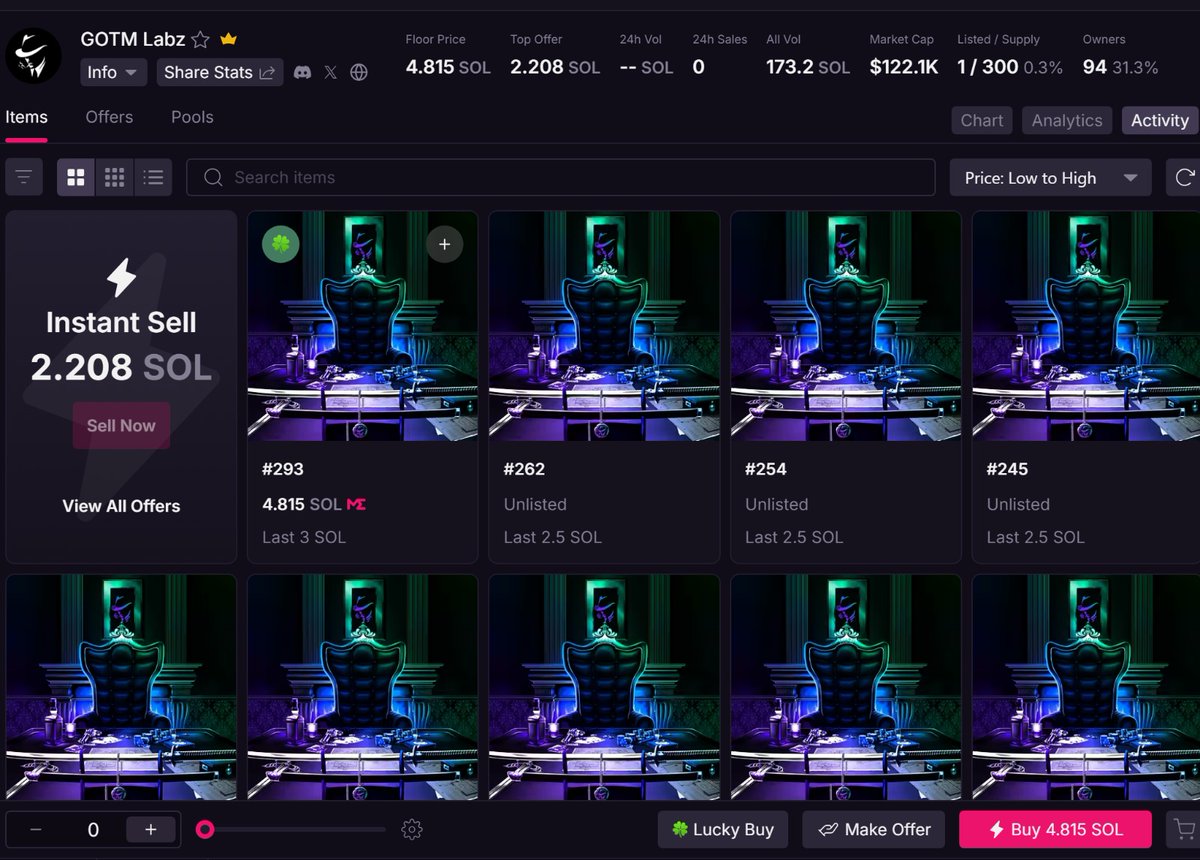Select the Items tab
Viewport: 1200px width, 860px height.
pos(26,117)
